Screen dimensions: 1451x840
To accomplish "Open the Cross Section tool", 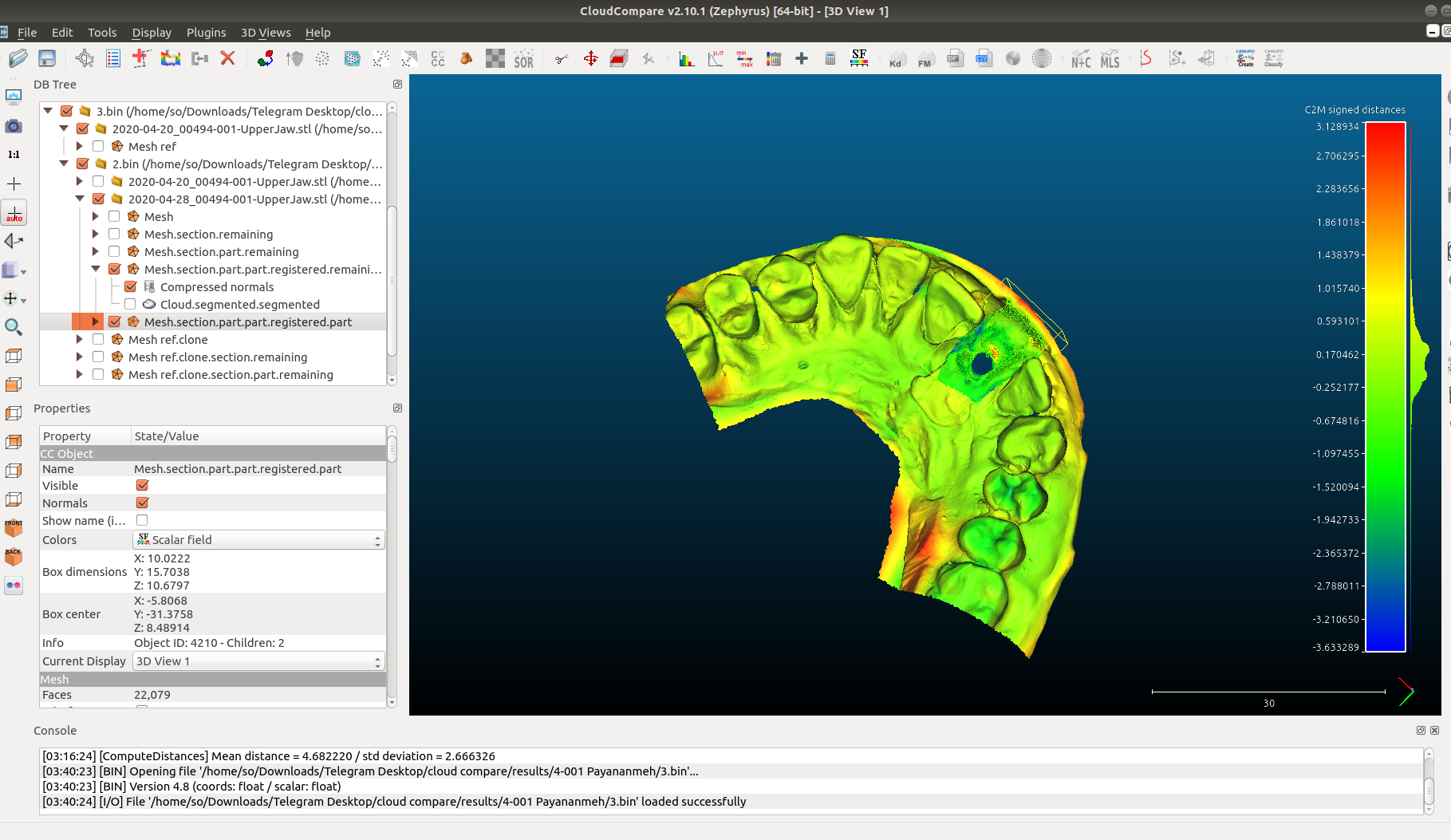I will pos(619,58).
